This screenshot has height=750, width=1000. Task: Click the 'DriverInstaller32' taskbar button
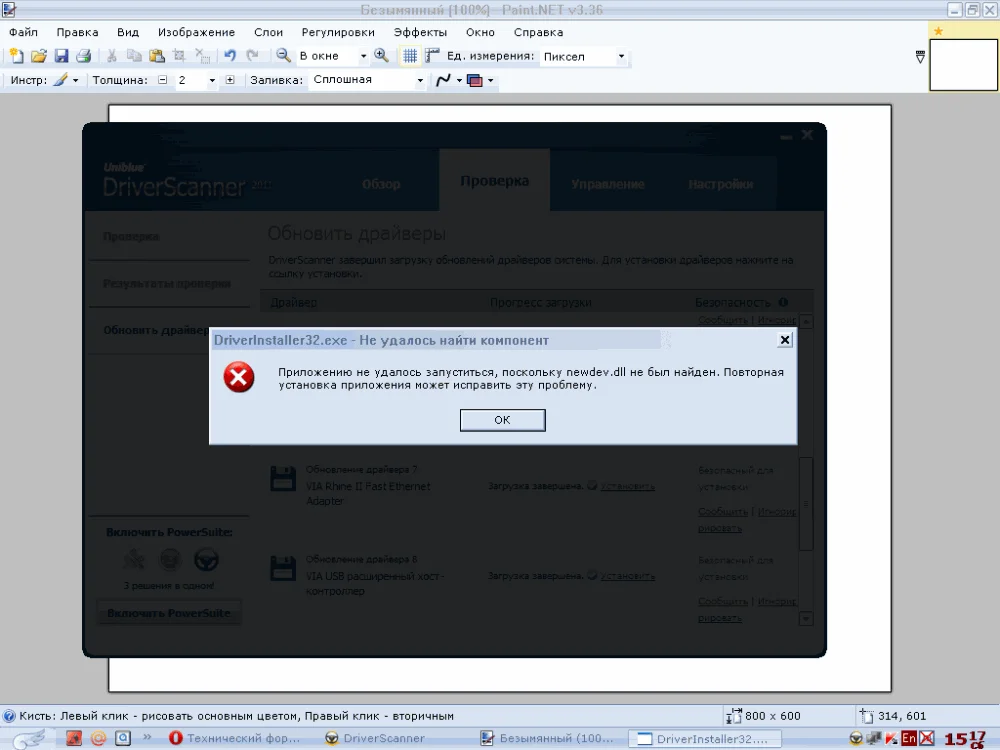click(x=705, y=739)
